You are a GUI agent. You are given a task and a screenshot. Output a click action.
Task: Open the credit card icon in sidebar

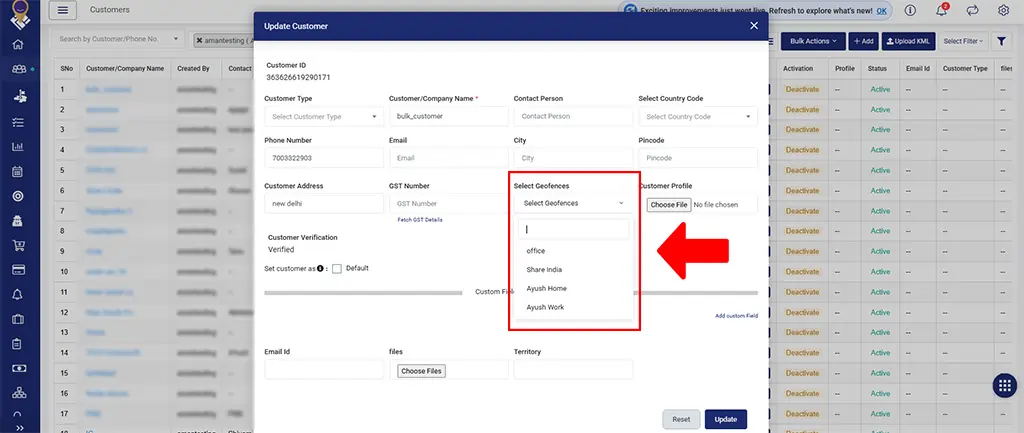point(18,270)
